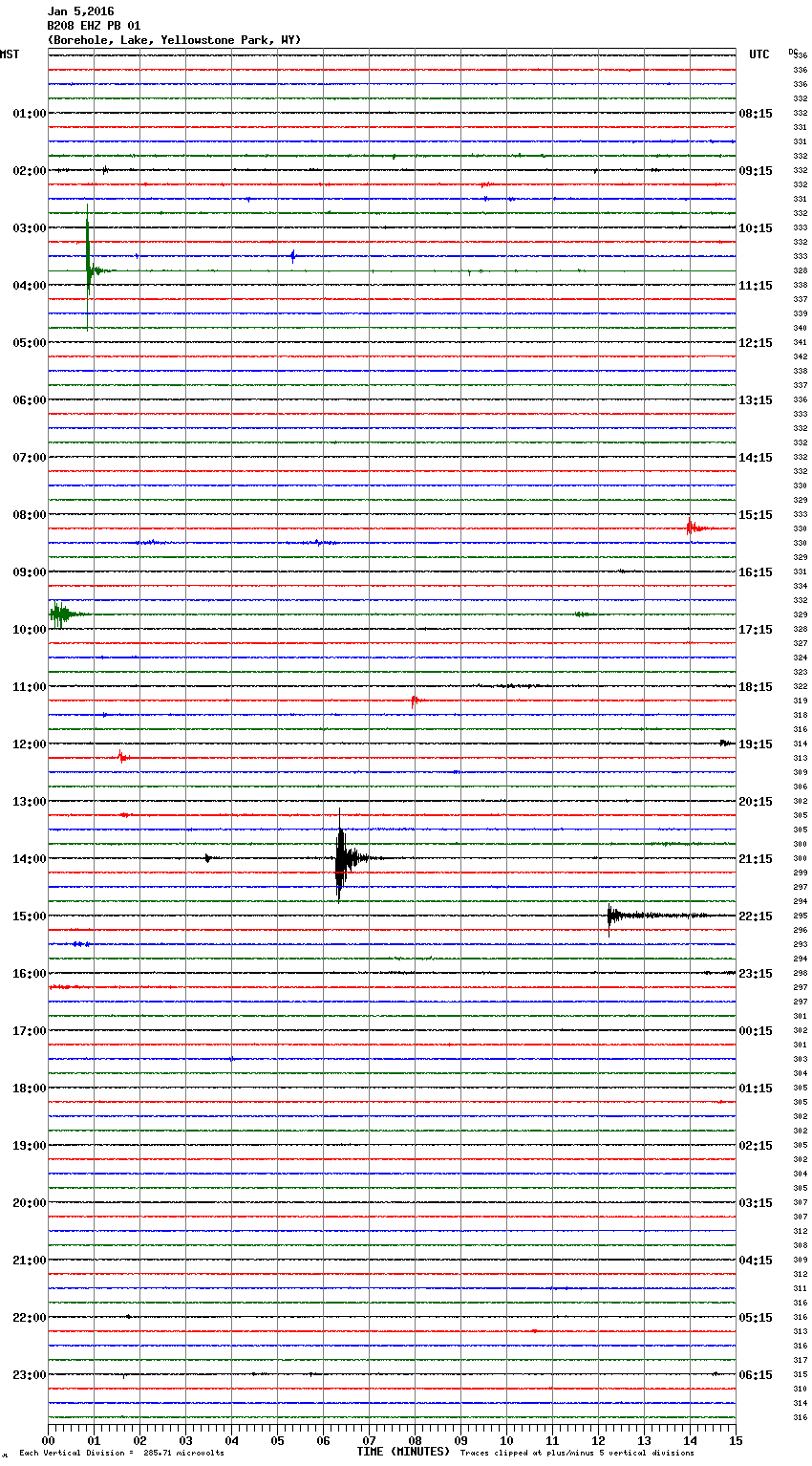Click the 13:00 MST time label
The height and width of the screenshot is (1466, 812).
30,802
